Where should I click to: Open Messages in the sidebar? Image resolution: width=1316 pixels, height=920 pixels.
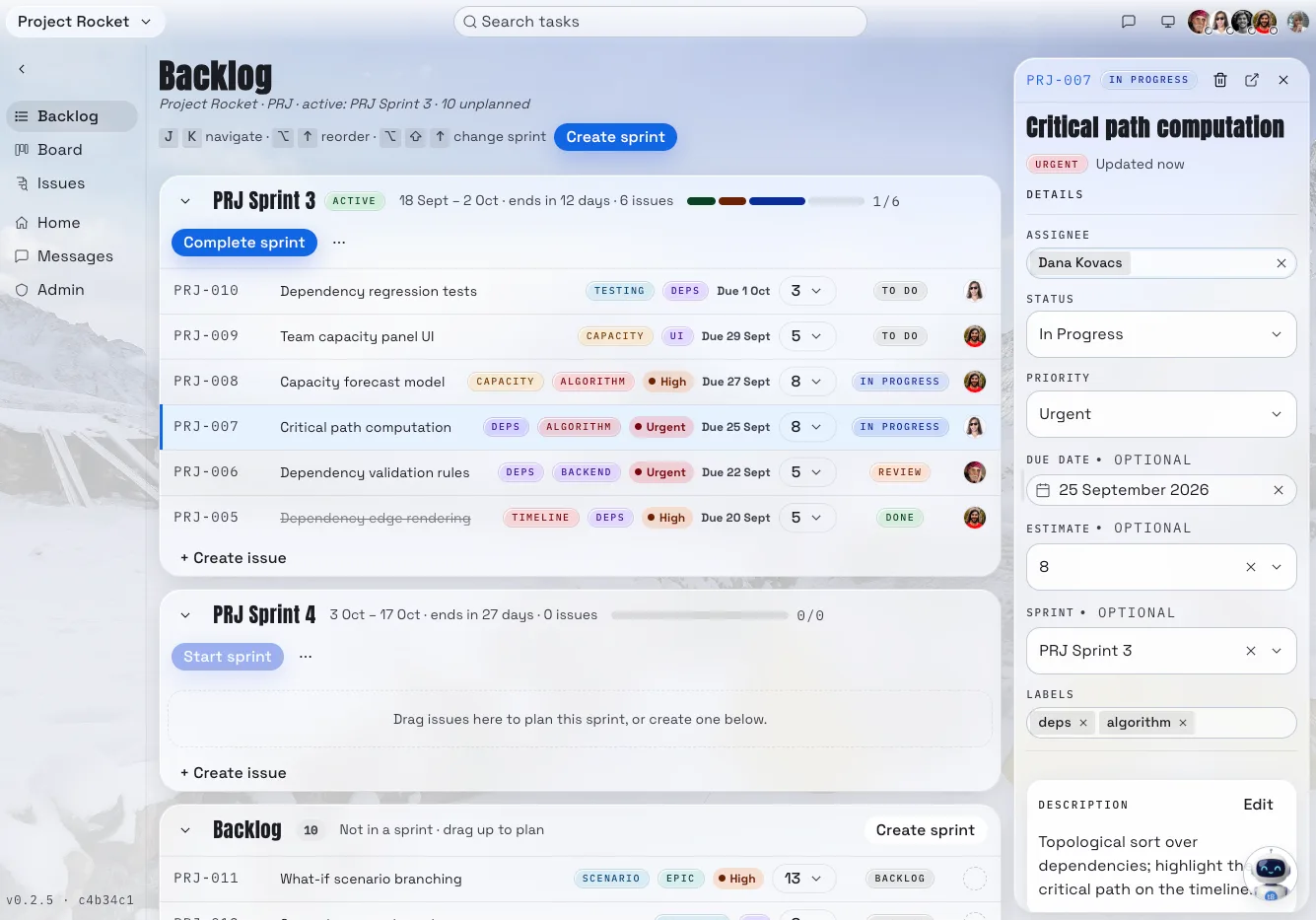tap(72, 256)
